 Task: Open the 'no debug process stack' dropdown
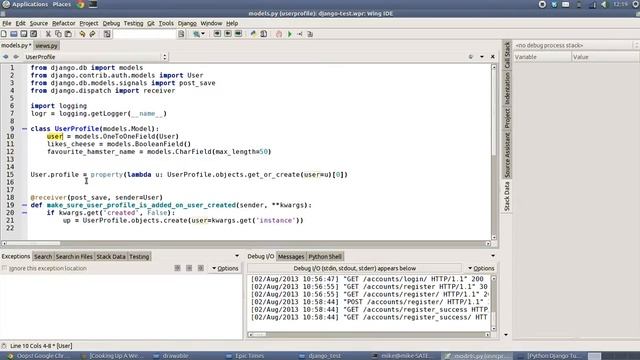576,45
